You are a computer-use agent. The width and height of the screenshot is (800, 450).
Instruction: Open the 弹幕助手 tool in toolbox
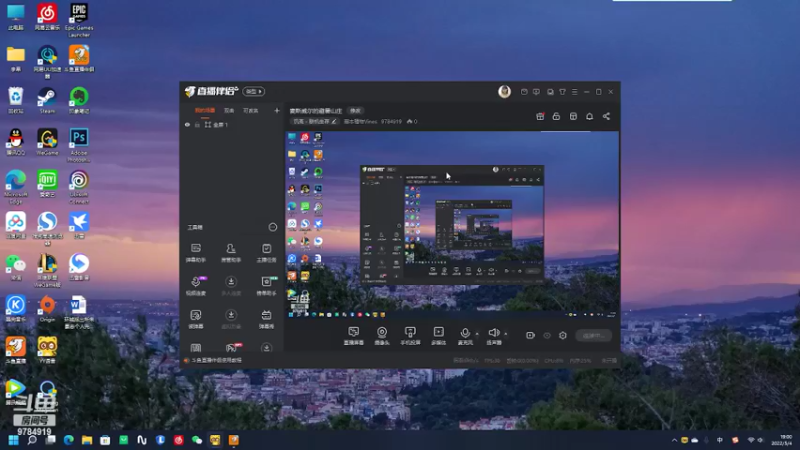195,253
